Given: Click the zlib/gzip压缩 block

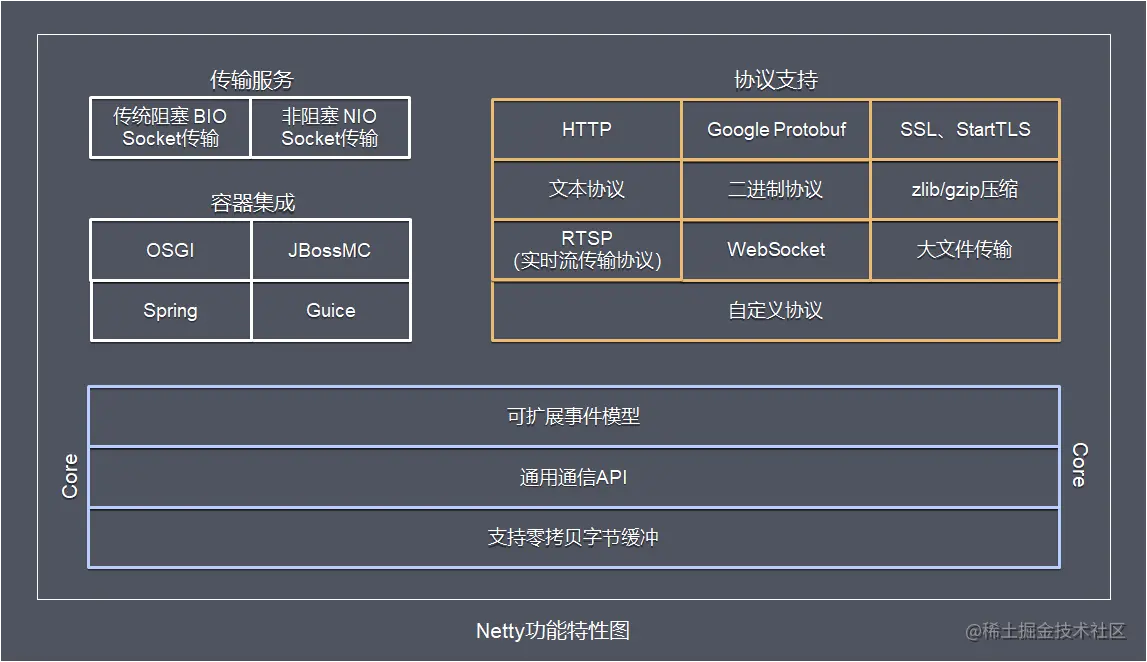Looking at the screenshot, I should coord(965,190).
